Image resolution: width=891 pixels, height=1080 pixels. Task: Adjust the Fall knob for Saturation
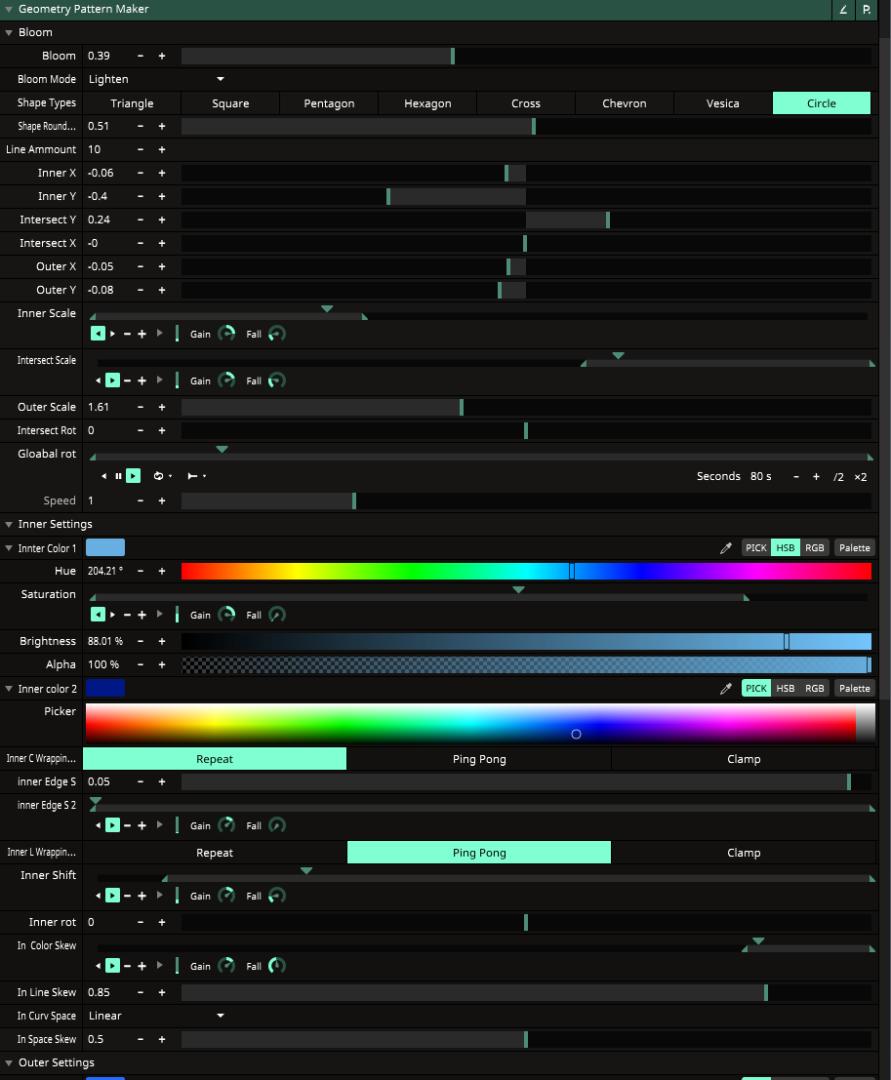[277, 615]
